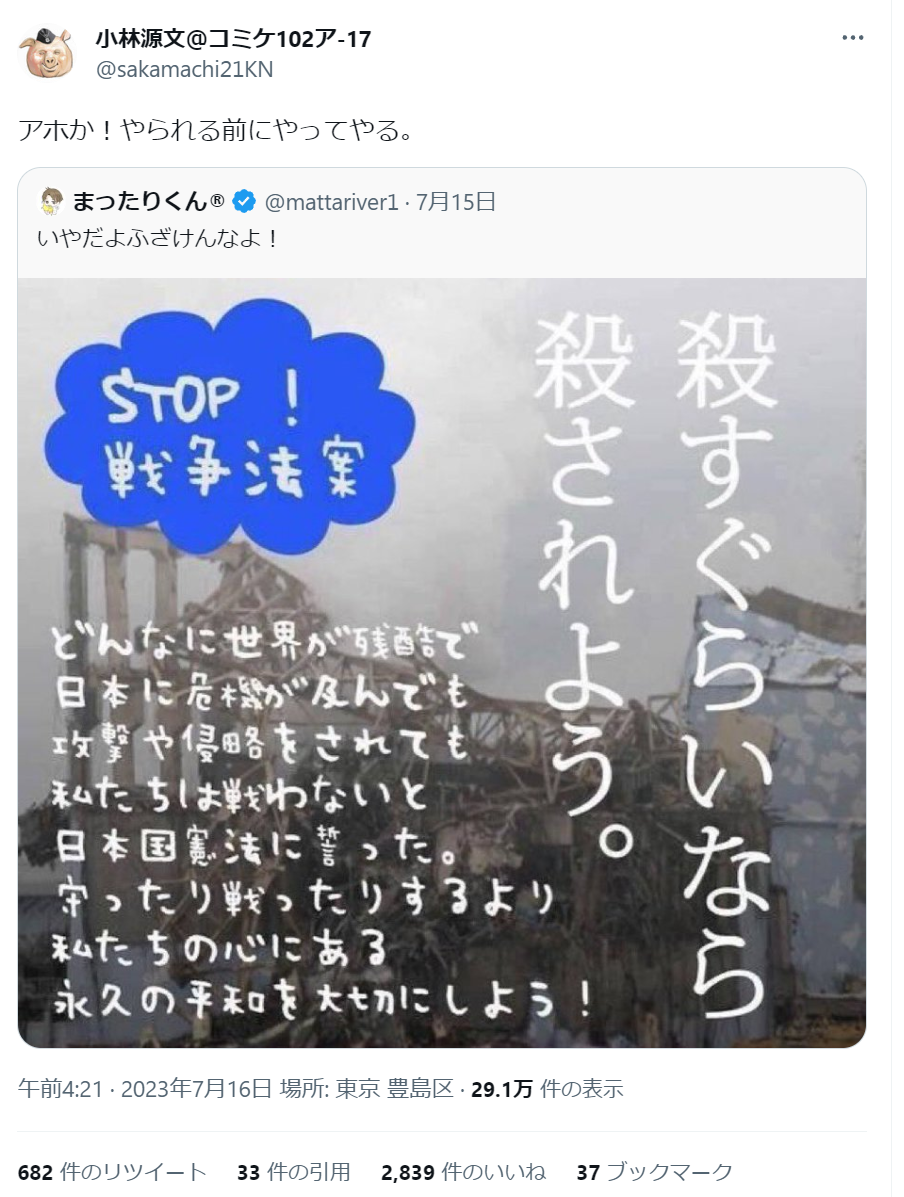Click the 37 ブックマーク count
This screenshot has height=1197, width=904.
coord(655,1172)
